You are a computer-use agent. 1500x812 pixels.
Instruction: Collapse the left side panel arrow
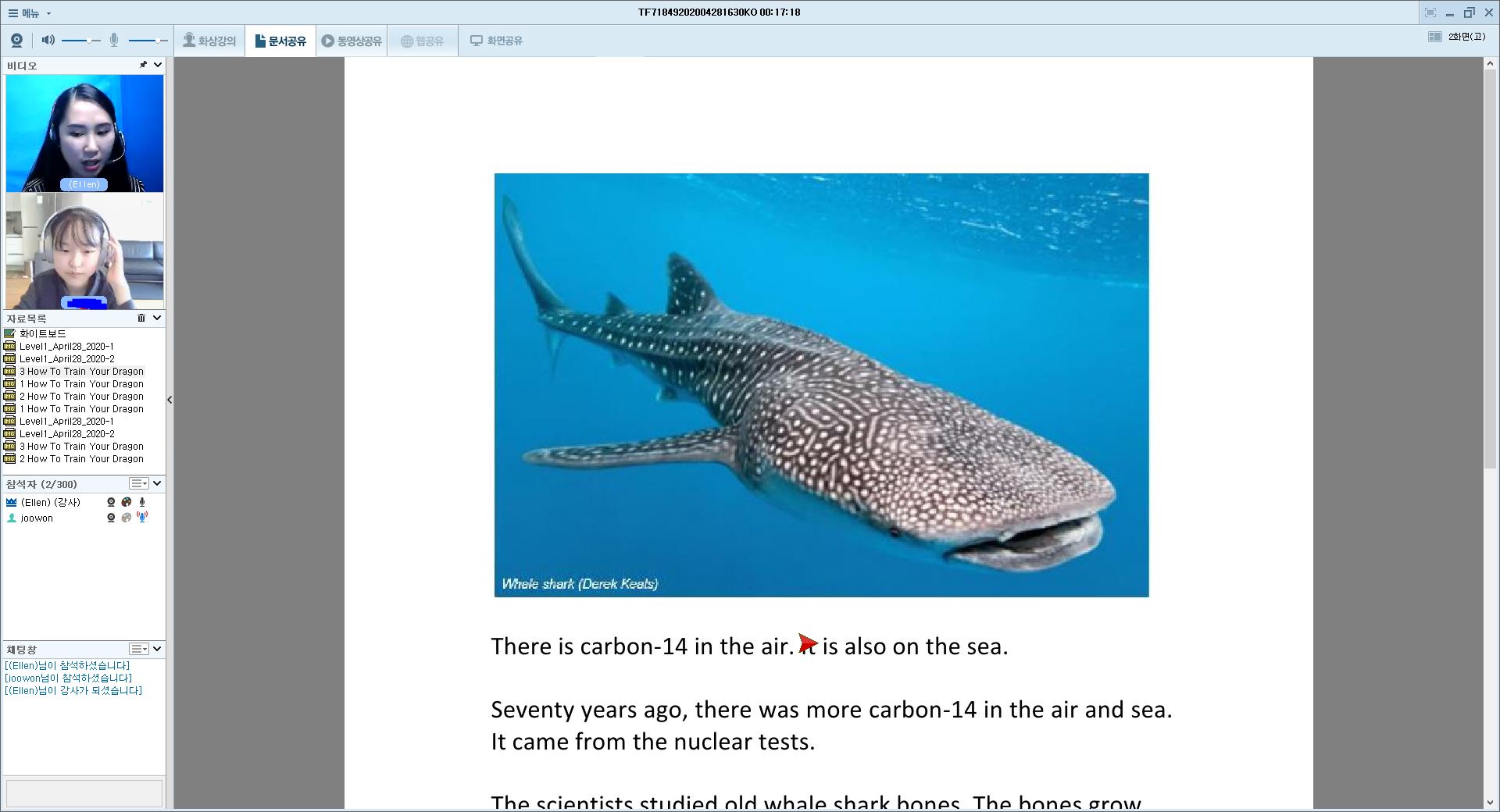coord(170,400)
